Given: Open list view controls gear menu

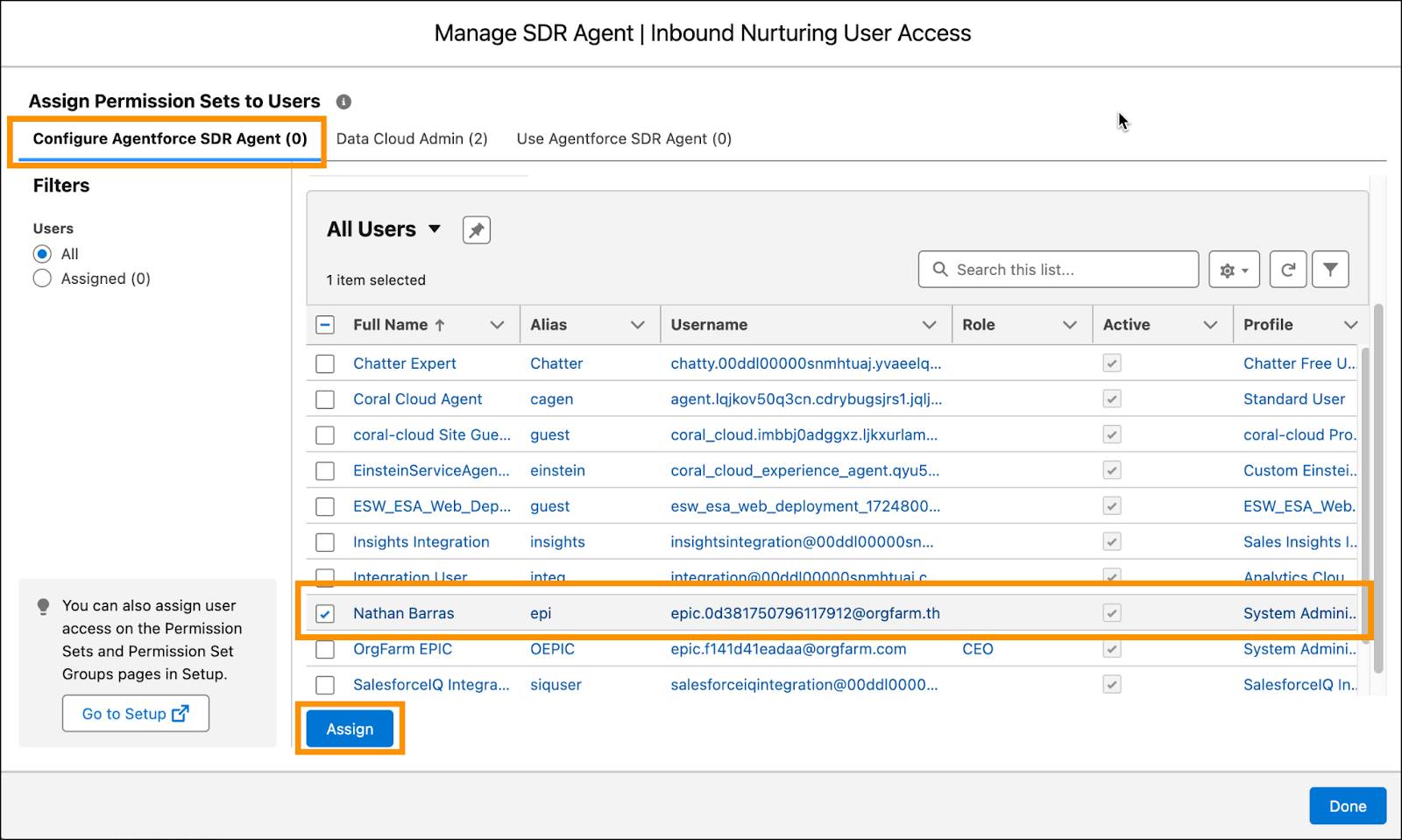Looking at the screenshot, I should click(1234, 270).
